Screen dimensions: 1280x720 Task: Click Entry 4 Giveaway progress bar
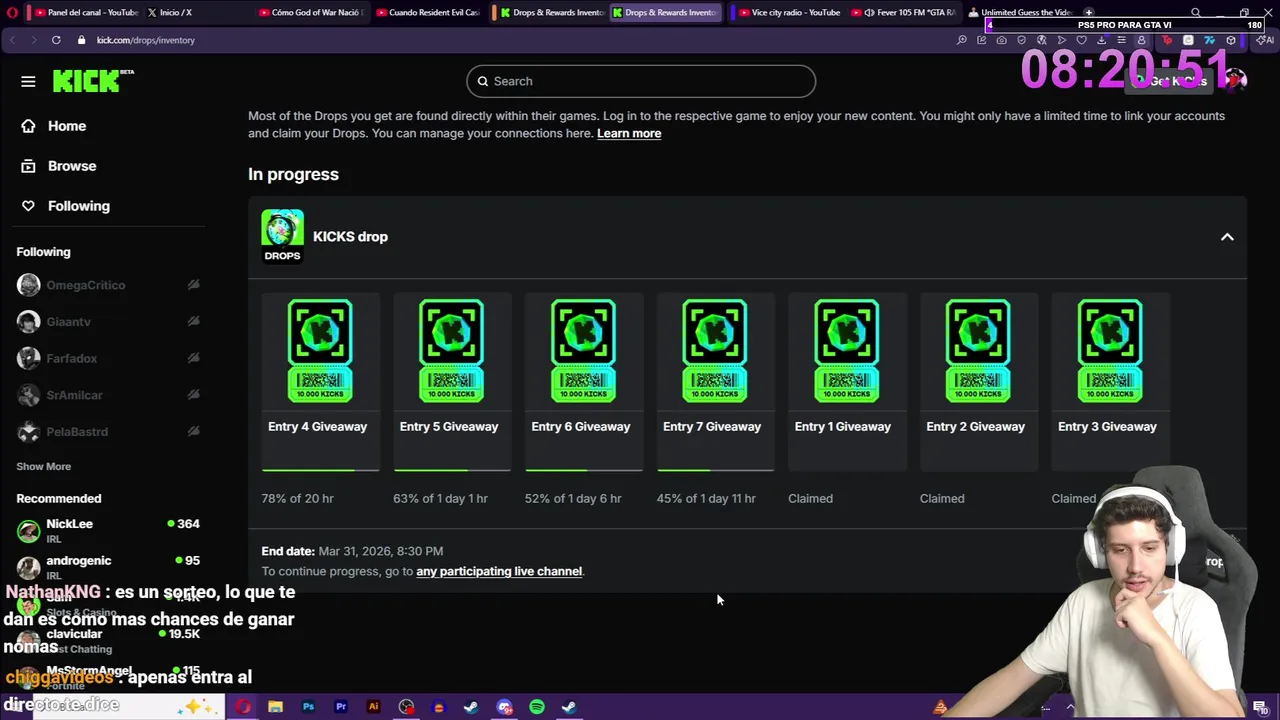click(320, 469)
